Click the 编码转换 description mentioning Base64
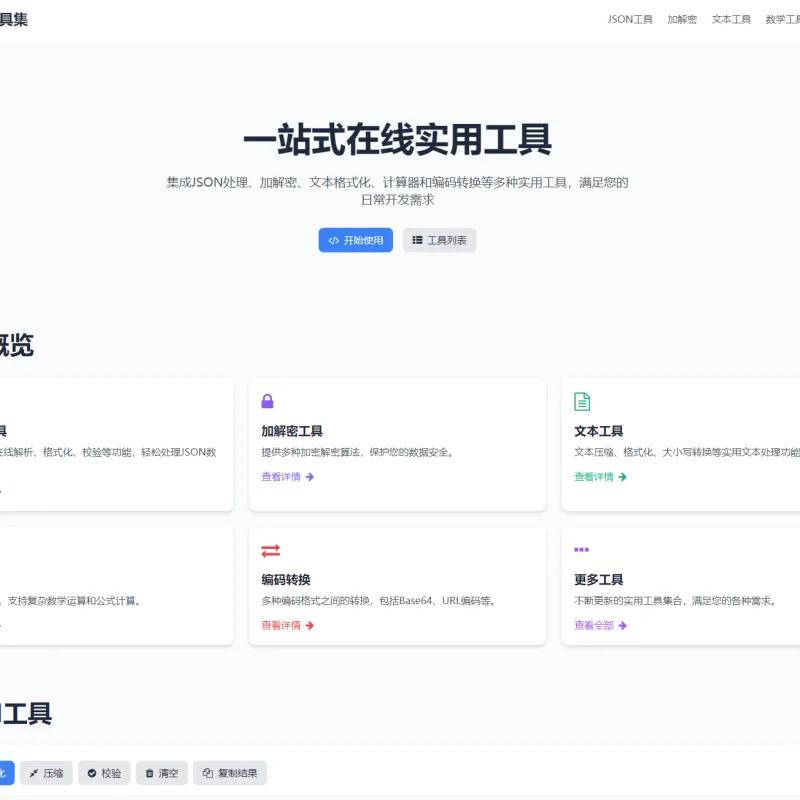The height and width of the screenshot is (800, 800). tap(379, 601)
